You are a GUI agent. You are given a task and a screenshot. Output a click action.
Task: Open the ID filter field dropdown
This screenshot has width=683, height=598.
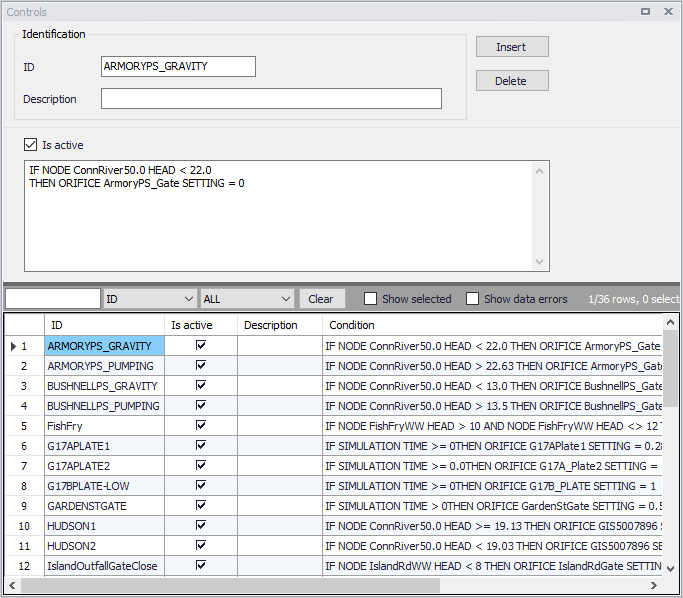(149, 299)
